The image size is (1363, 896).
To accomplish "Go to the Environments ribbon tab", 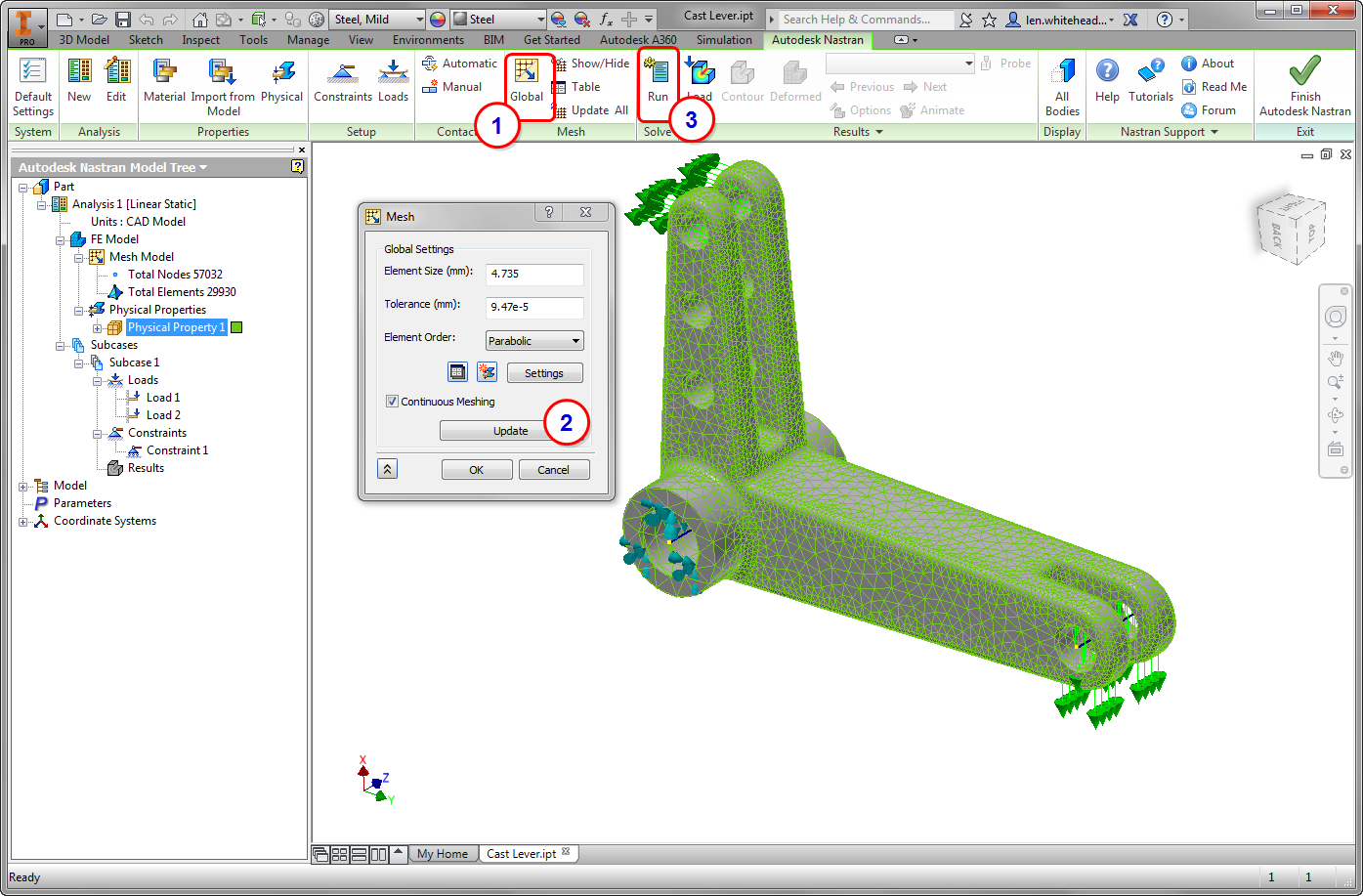I will coord(429,40).
